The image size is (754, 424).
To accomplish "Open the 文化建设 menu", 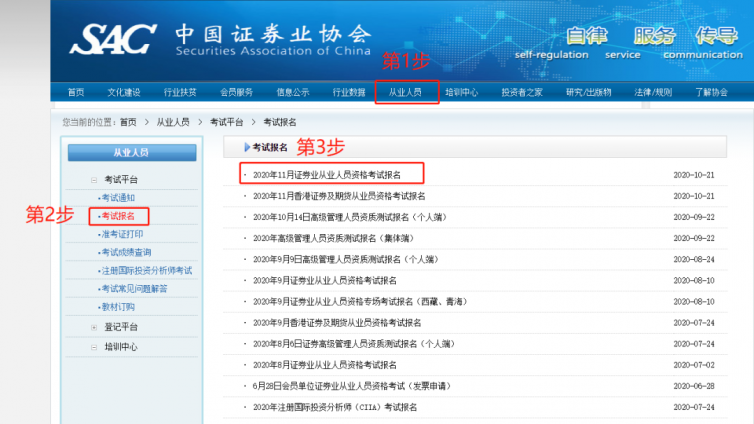I will point(124,92).
